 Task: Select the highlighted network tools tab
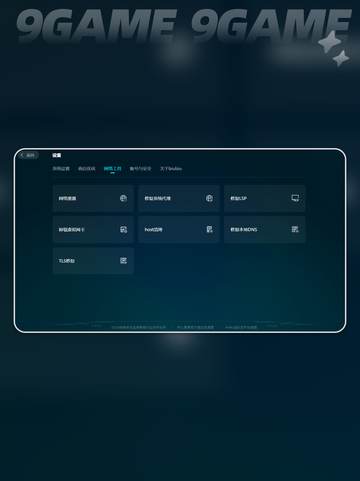112,169
